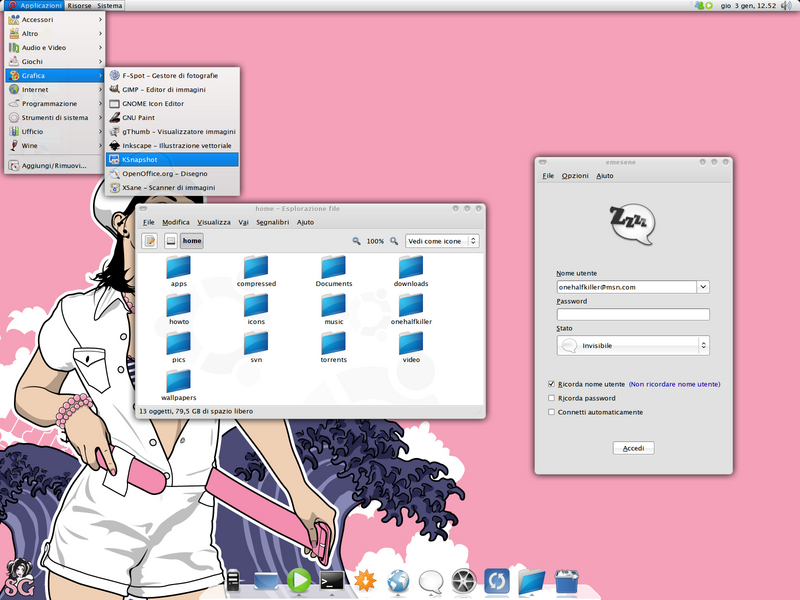Click Non ricordare nome utente link

coord(674,384)
